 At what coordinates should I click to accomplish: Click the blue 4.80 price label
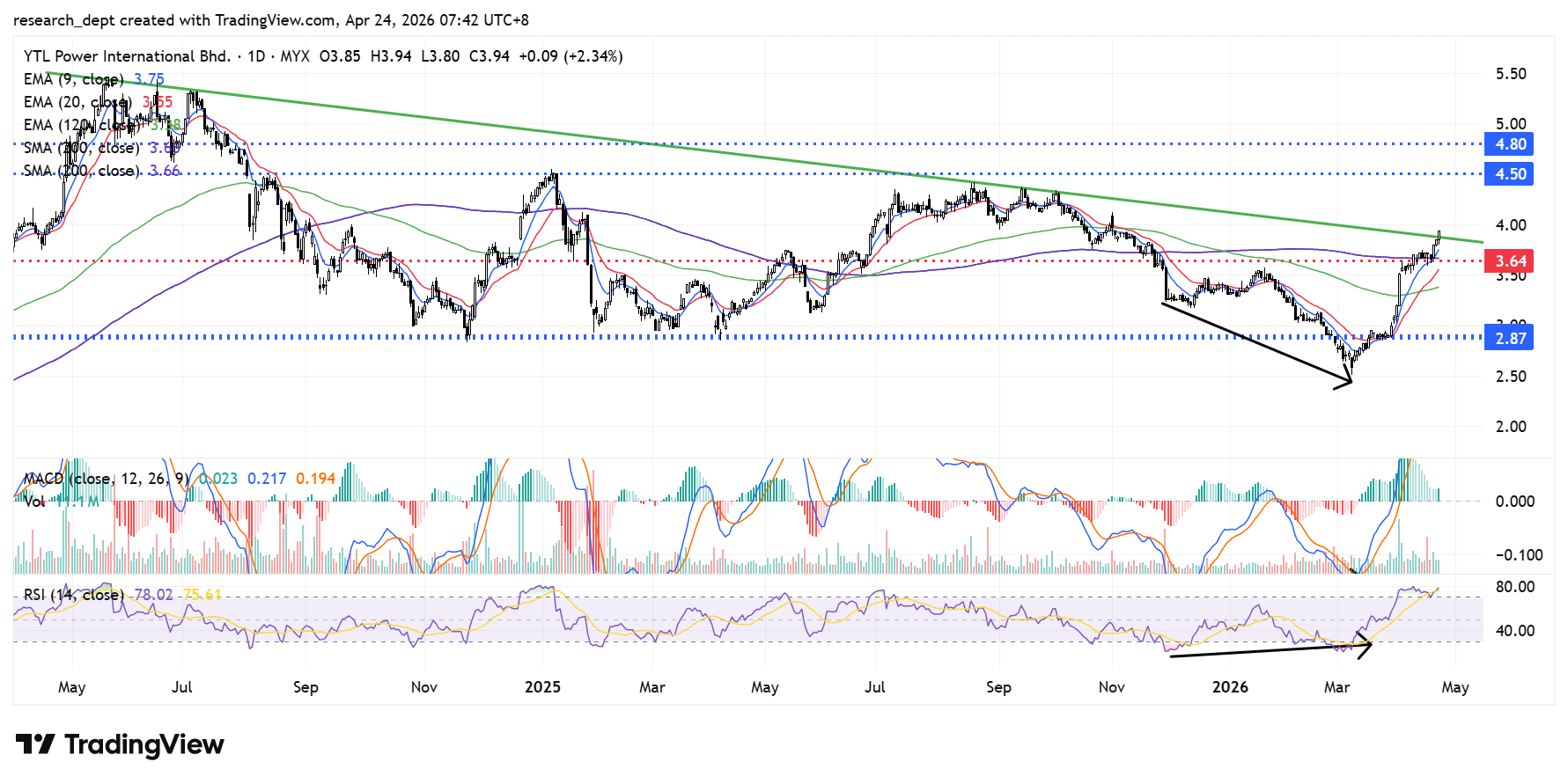1510,144
